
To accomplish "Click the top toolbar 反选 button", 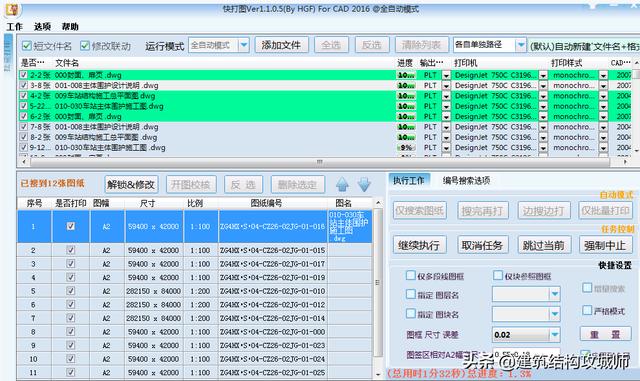I will (371, 45).
